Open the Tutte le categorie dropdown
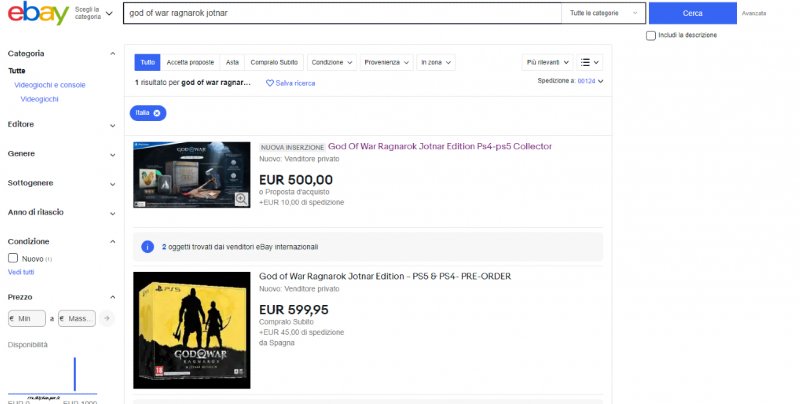The height and width of the screenshot is (404, 800). [603, 14]
